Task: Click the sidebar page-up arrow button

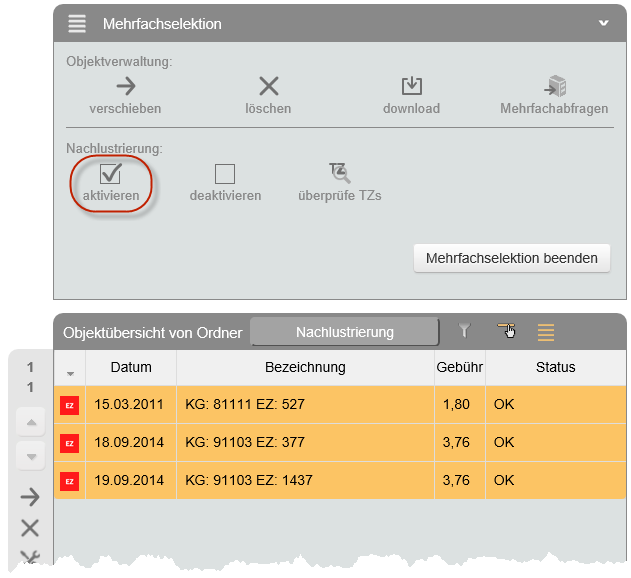Action: click(31, 422)
